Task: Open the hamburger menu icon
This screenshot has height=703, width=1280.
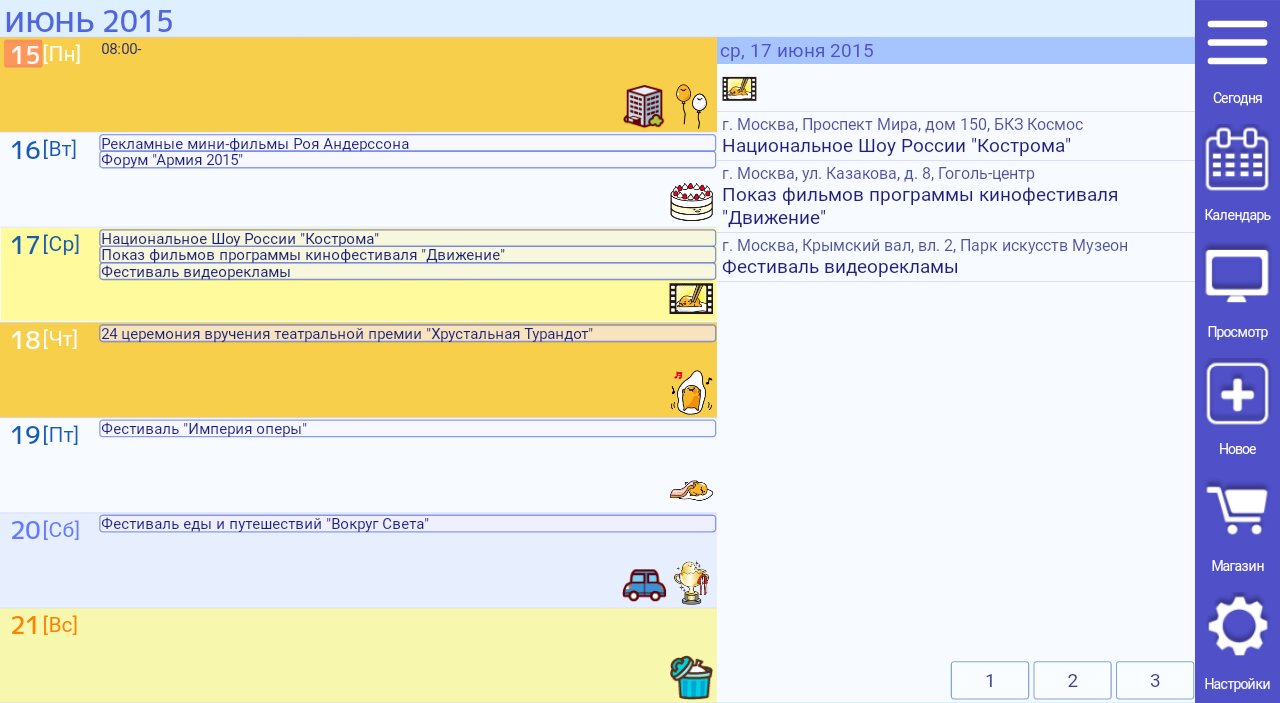Action: (x=1237, y=41)
